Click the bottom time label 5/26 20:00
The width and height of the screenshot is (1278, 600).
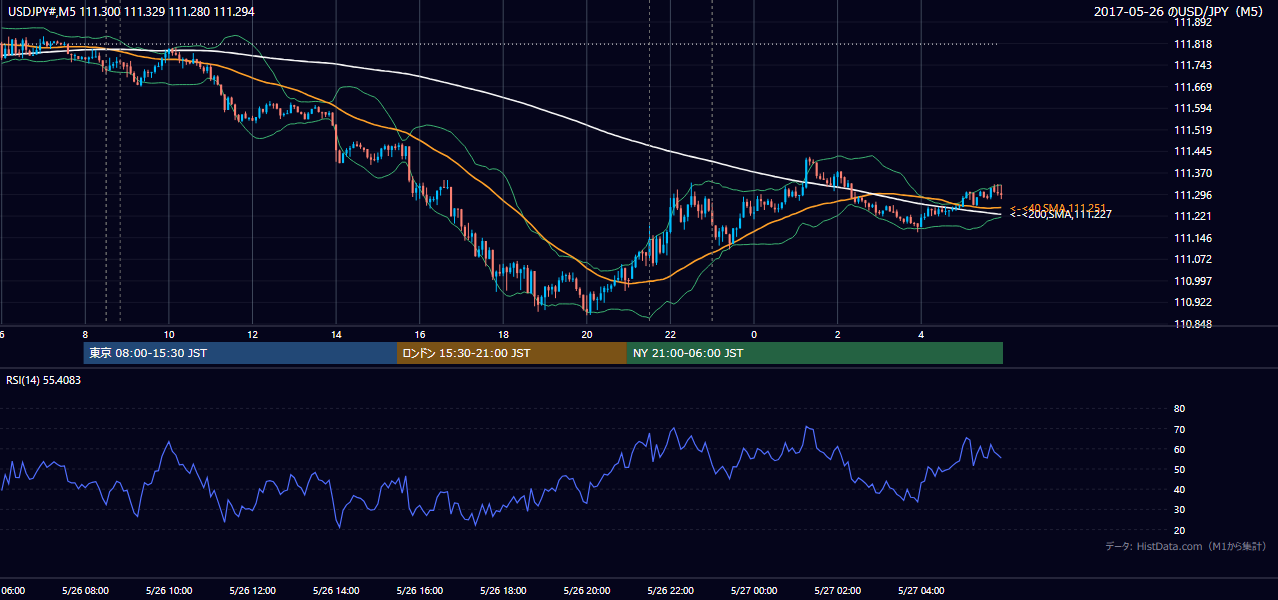point(587,591)
